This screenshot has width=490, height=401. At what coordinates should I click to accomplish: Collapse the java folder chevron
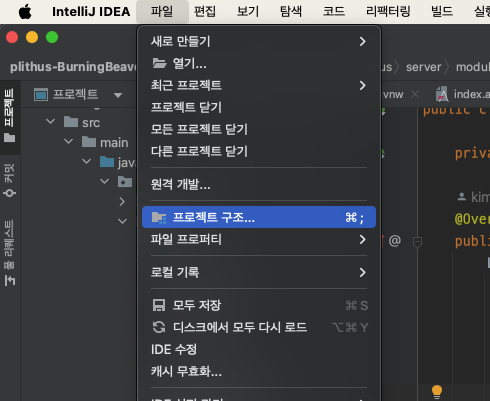(x=87, y=162)
